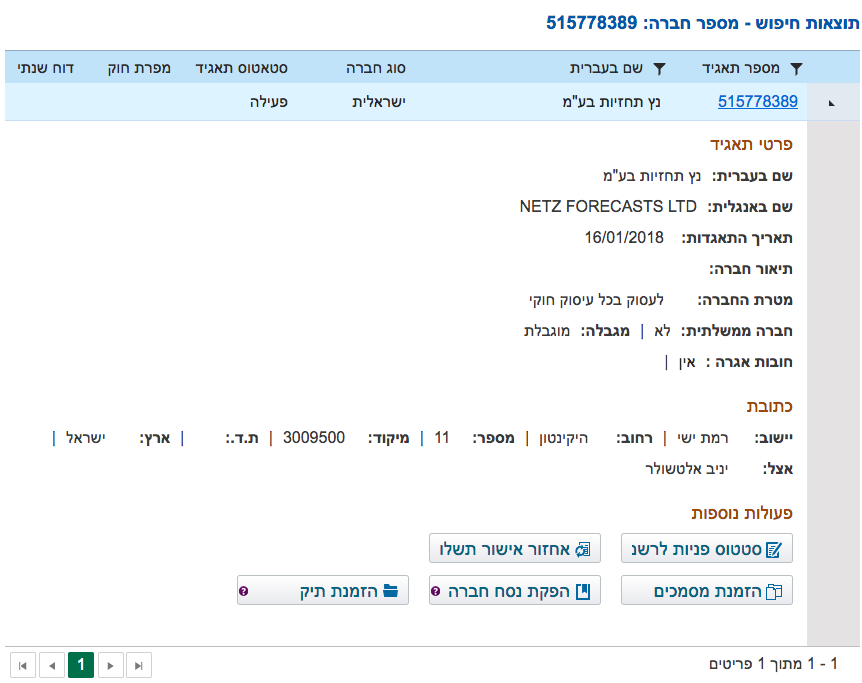The image size is (862, 683).
Task: Click section heading כתובת
Action: 769,406
